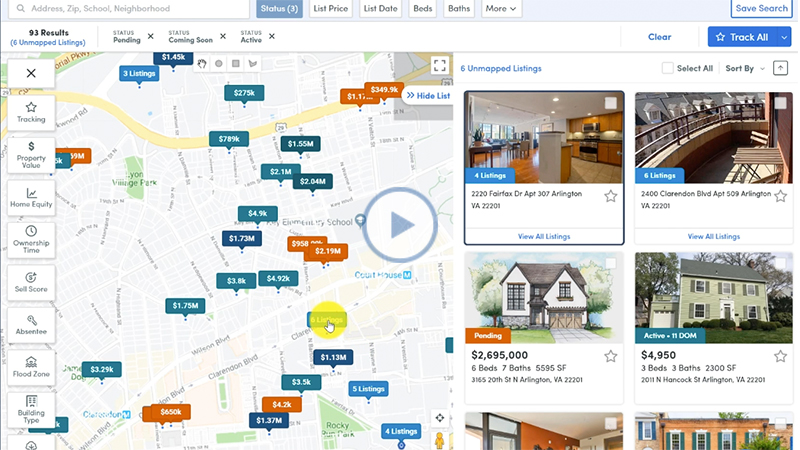Open the Sort By dropdown
The image size is (800, 450).
pyautogui.click(x=745, y=68)
